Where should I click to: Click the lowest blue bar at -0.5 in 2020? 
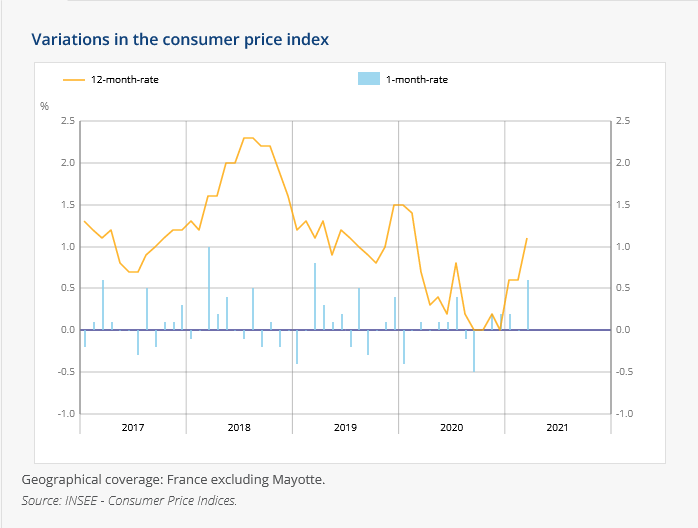[474, 351]
